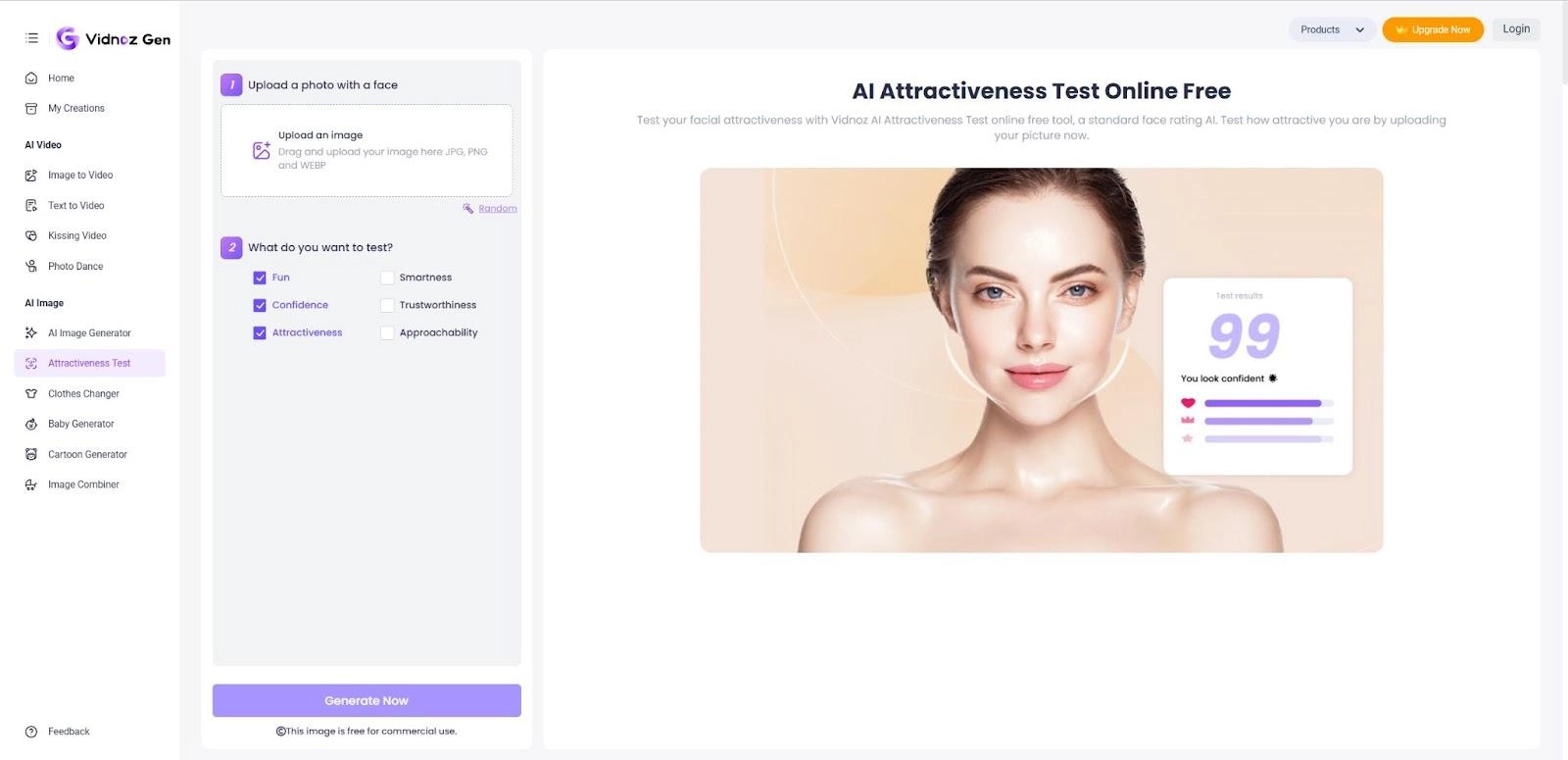Click the Kissing Video icon
Screen dimensions: 1568x760
pyautogui.click(x=31, y=236)
